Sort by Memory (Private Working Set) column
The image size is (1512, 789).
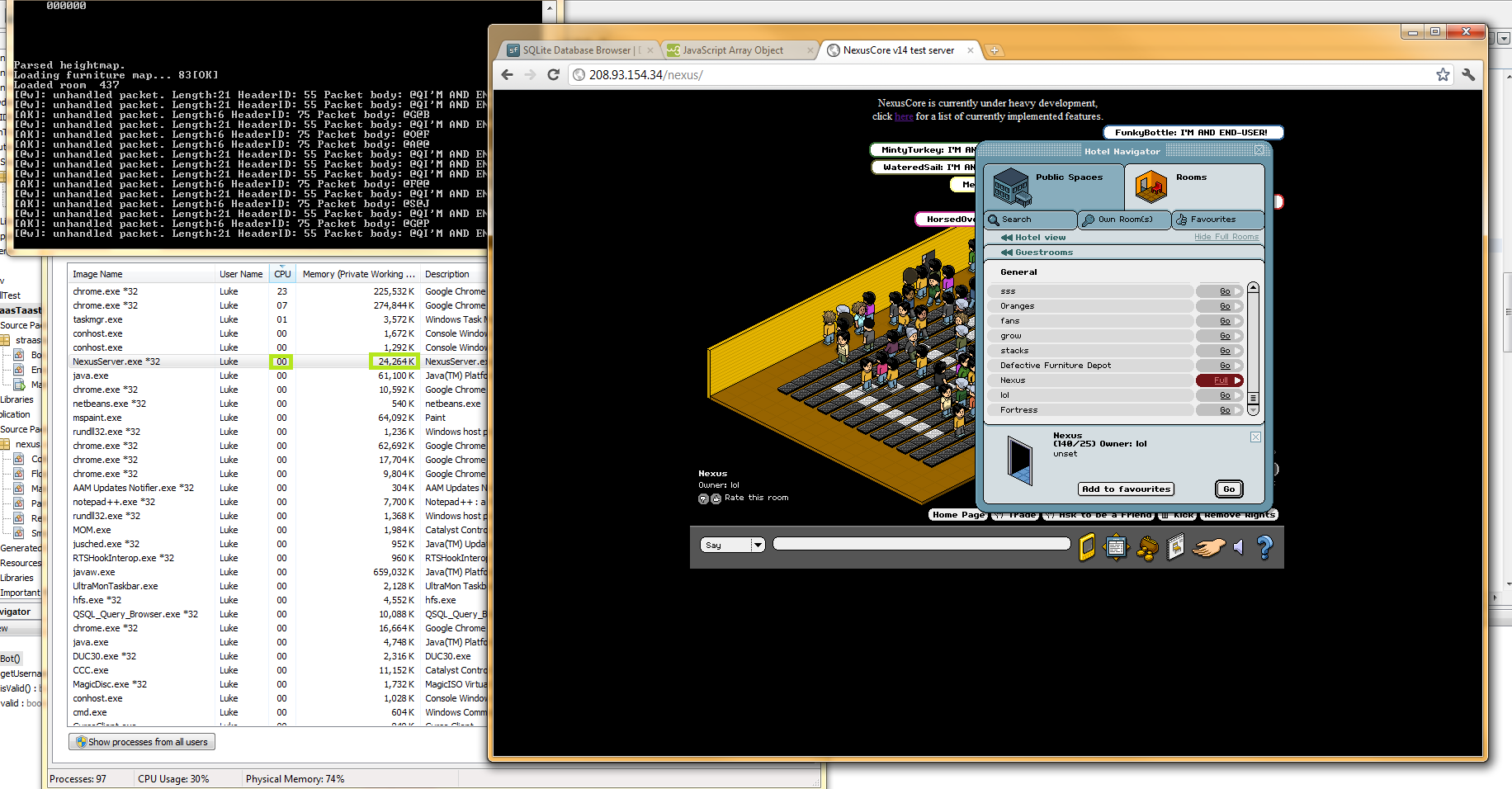358,274
